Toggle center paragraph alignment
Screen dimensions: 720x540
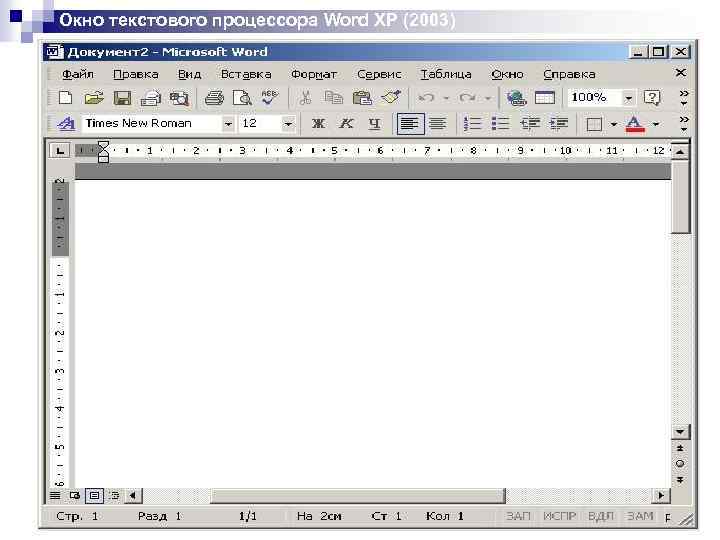pos(438,124)
